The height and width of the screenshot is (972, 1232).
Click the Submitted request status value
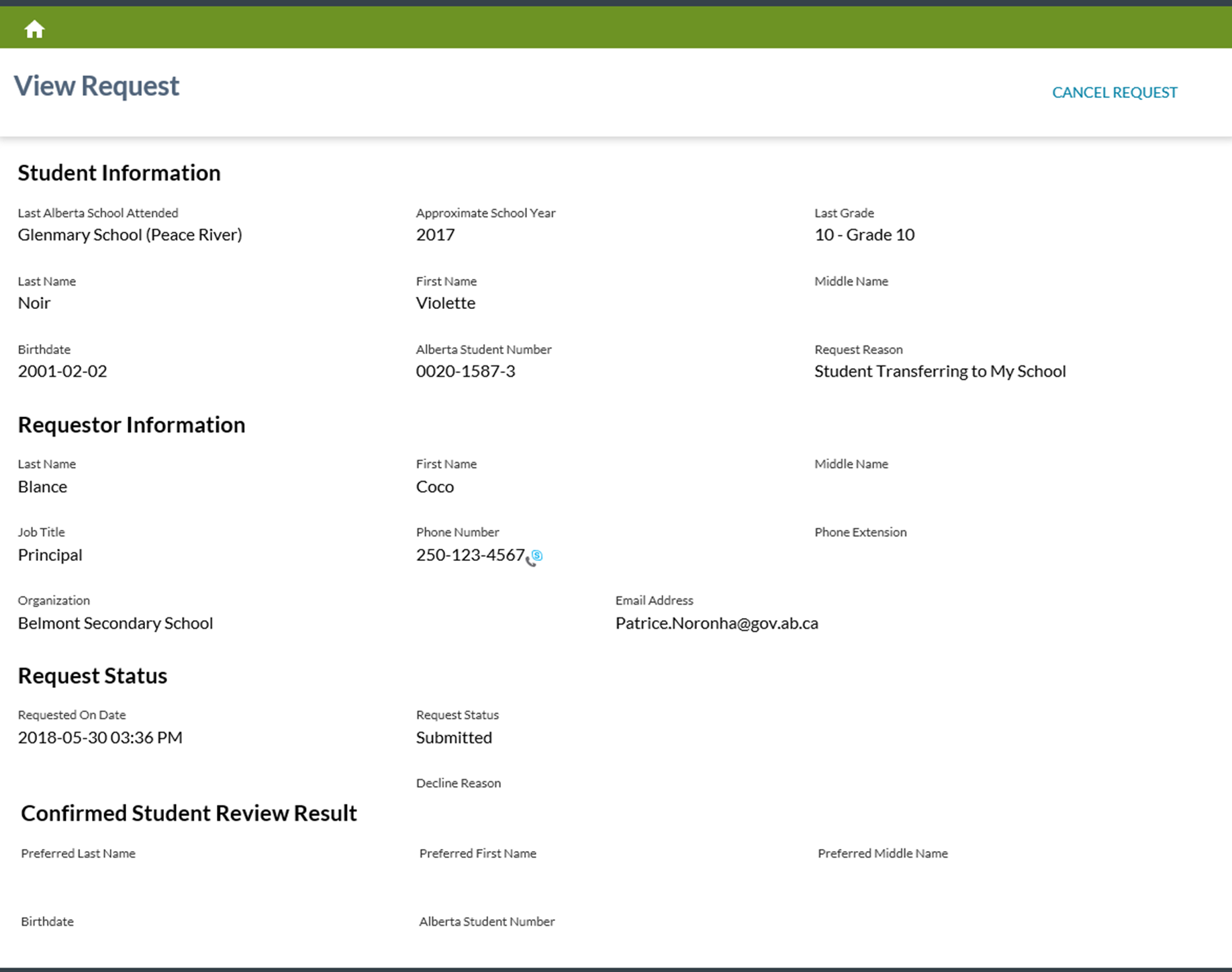[x=454, y=737]
